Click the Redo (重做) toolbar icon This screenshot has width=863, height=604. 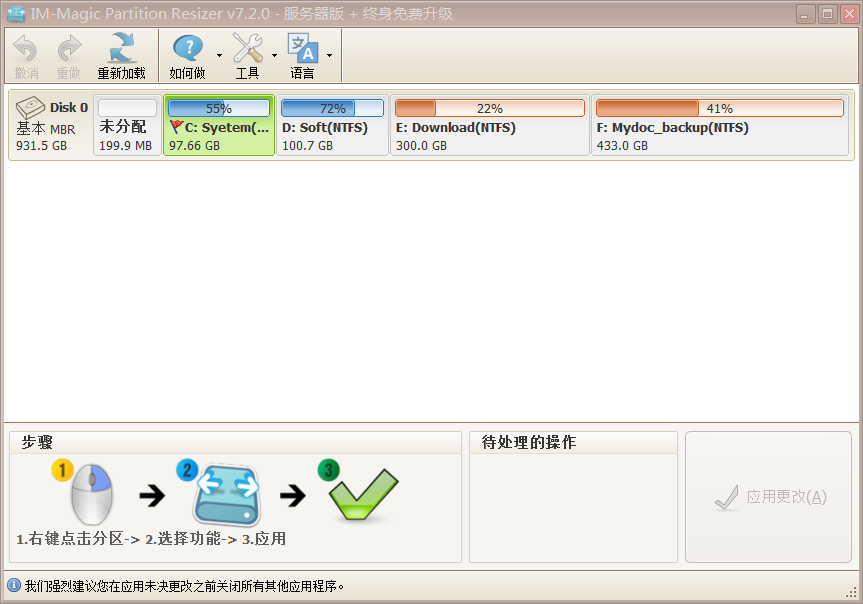[x=69, y=49]
